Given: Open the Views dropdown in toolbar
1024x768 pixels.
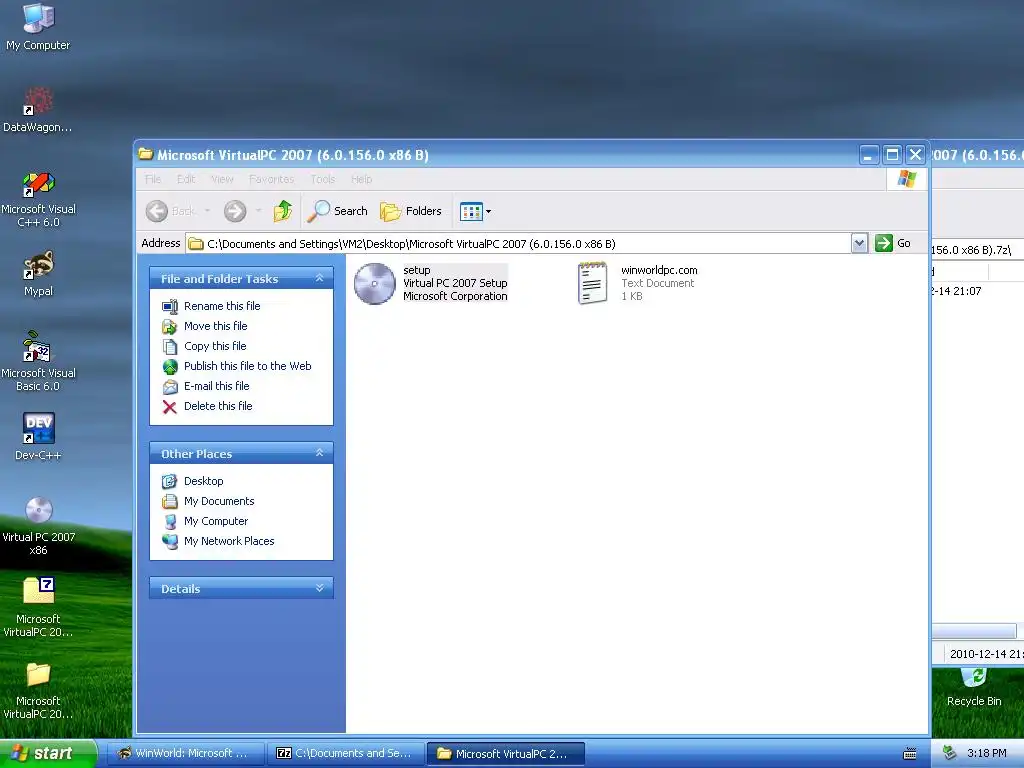Looking at the screenshot, I should 475,211.
